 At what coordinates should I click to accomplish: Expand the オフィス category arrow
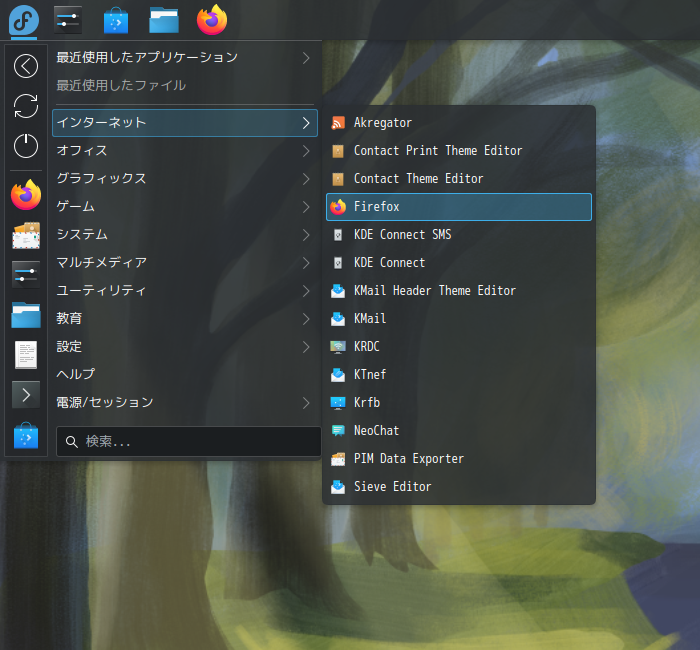tap(306, 151)
